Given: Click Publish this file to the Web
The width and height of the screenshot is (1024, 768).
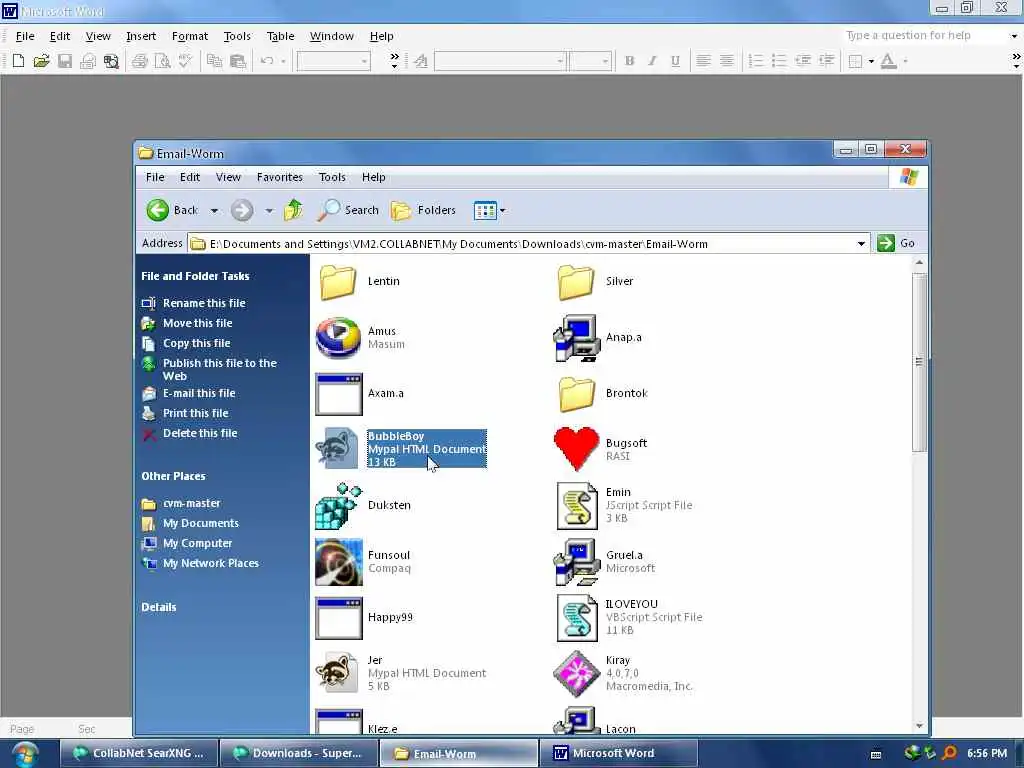Looking at the screenshot, I should tap(219, 370).
